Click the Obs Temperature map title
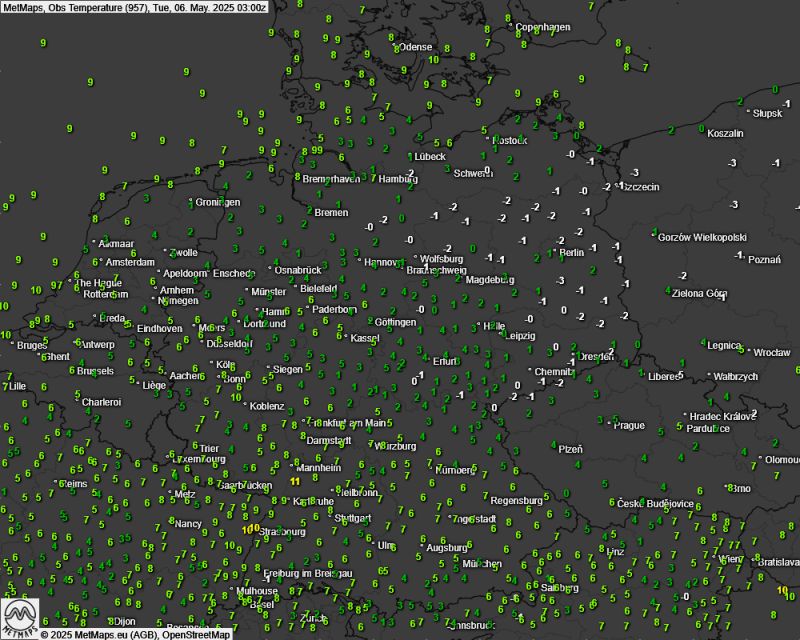This screenshot has width=800, height=640. (x=134, y=7)
